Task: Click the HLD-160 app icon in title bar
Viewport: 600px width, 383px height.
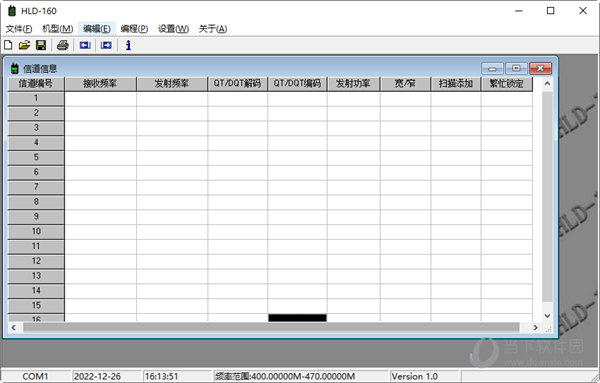Action: [x=12, y=11]
